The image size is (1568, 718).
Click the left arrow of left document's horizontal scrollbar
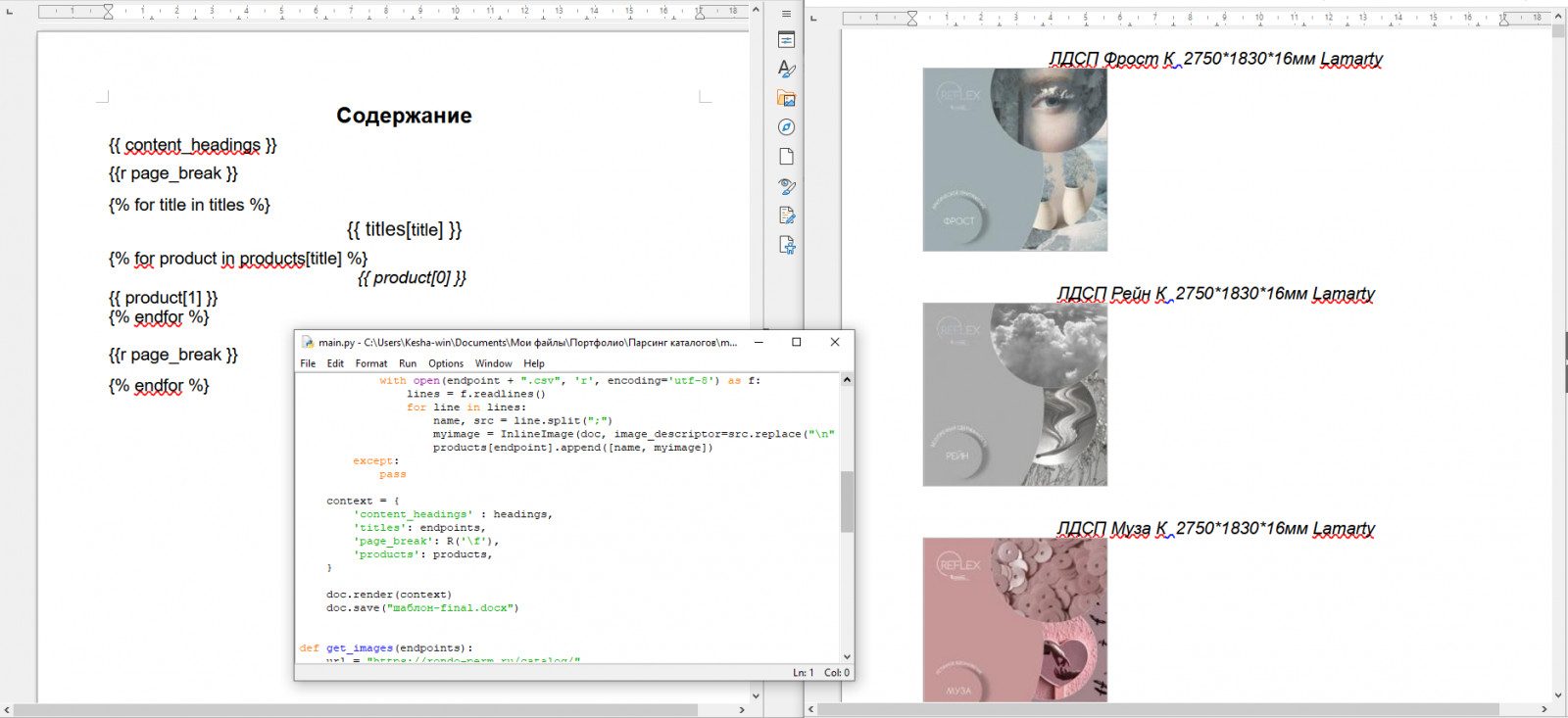(7, 709)
